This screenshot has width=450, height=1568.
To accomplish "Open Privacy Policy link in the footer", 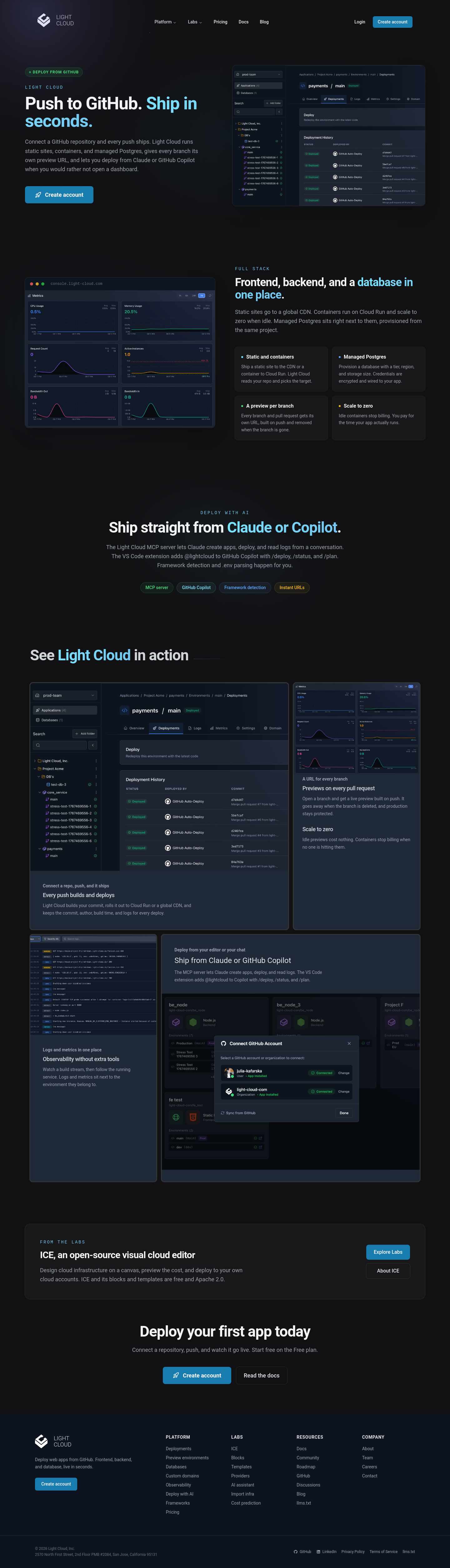I will pos(353,1551).
